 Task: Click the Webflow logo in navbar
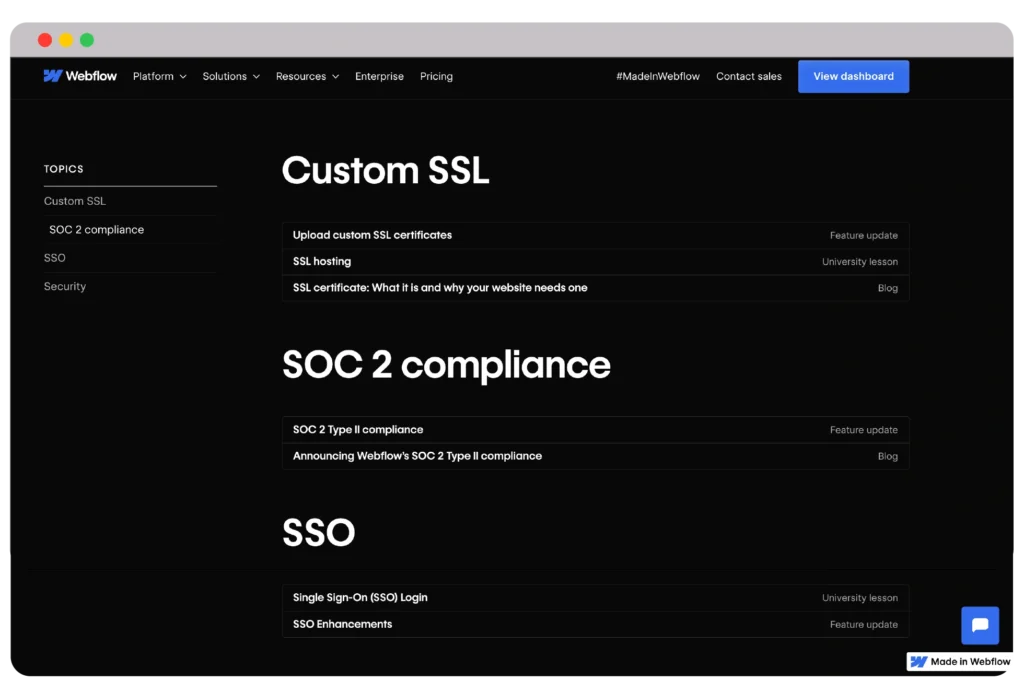point(80,76)
